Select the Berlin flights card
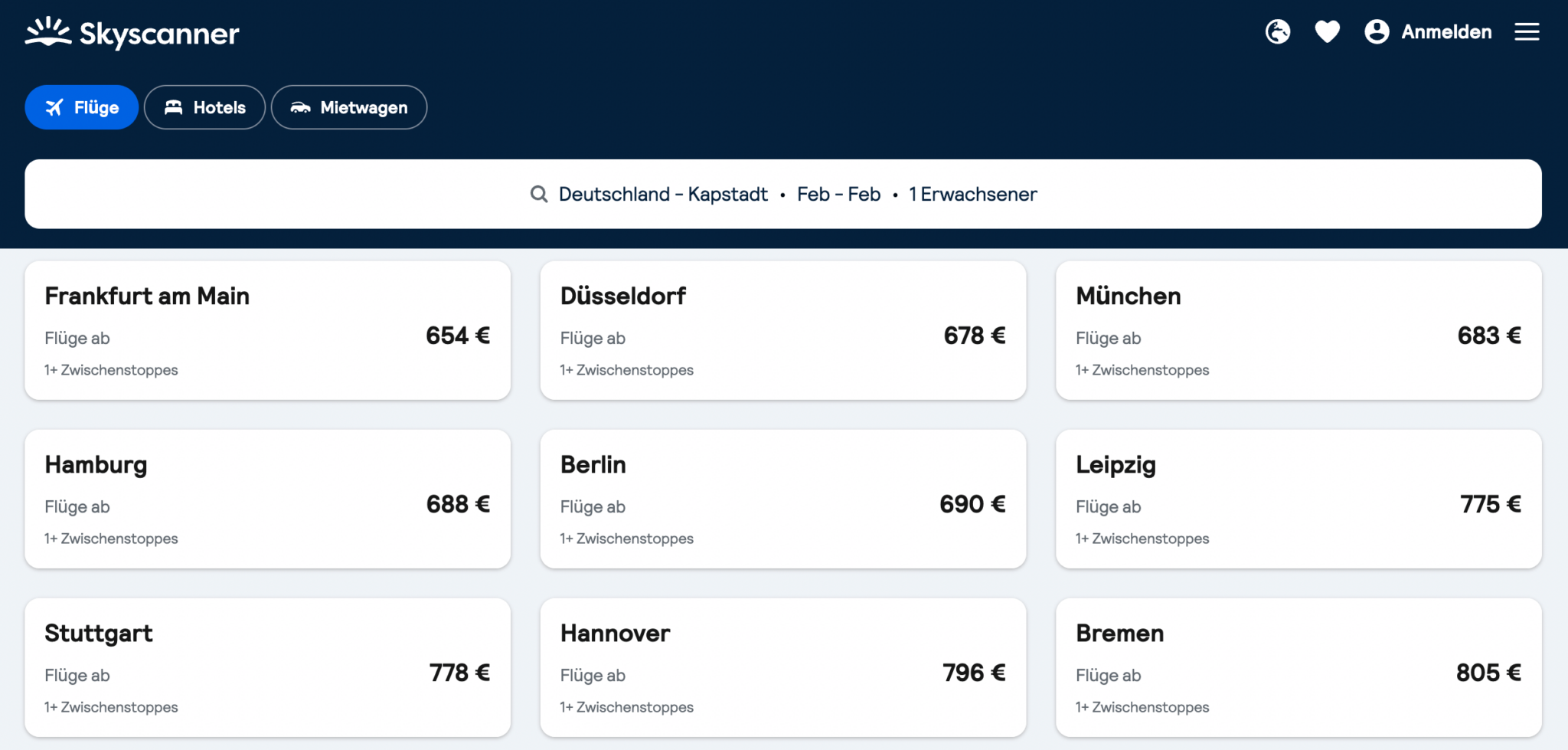This screenshot has width=1568, height=750. point(782,499)
